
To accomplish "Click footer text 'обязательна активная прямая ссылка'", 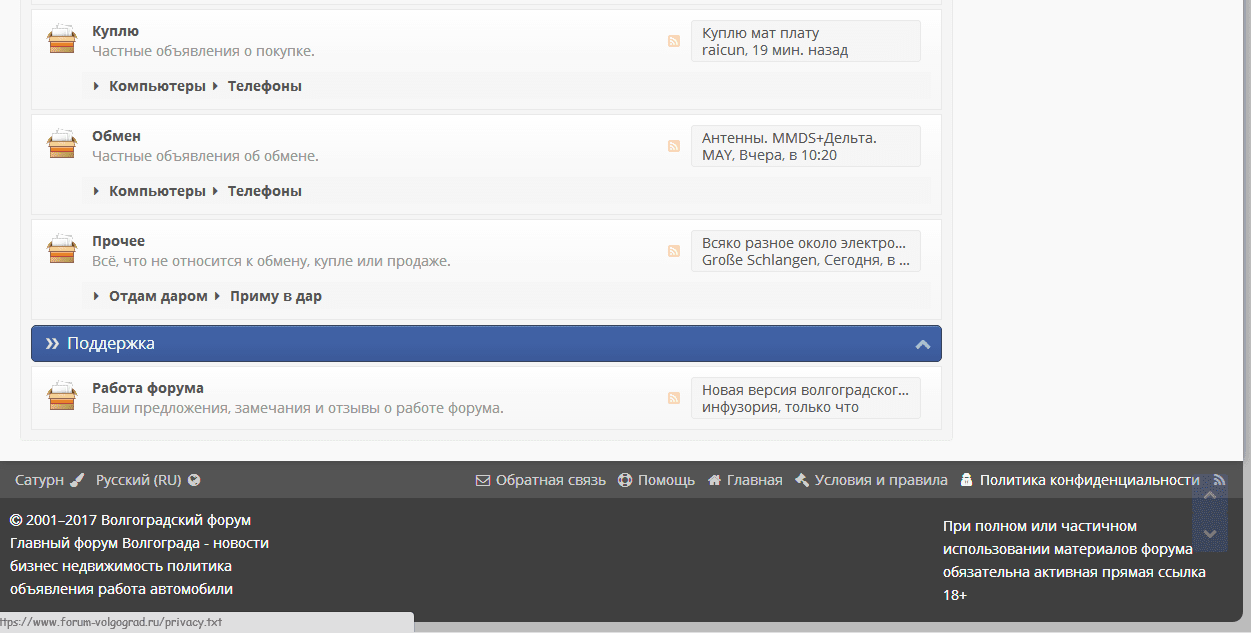I will point(1074,572).
